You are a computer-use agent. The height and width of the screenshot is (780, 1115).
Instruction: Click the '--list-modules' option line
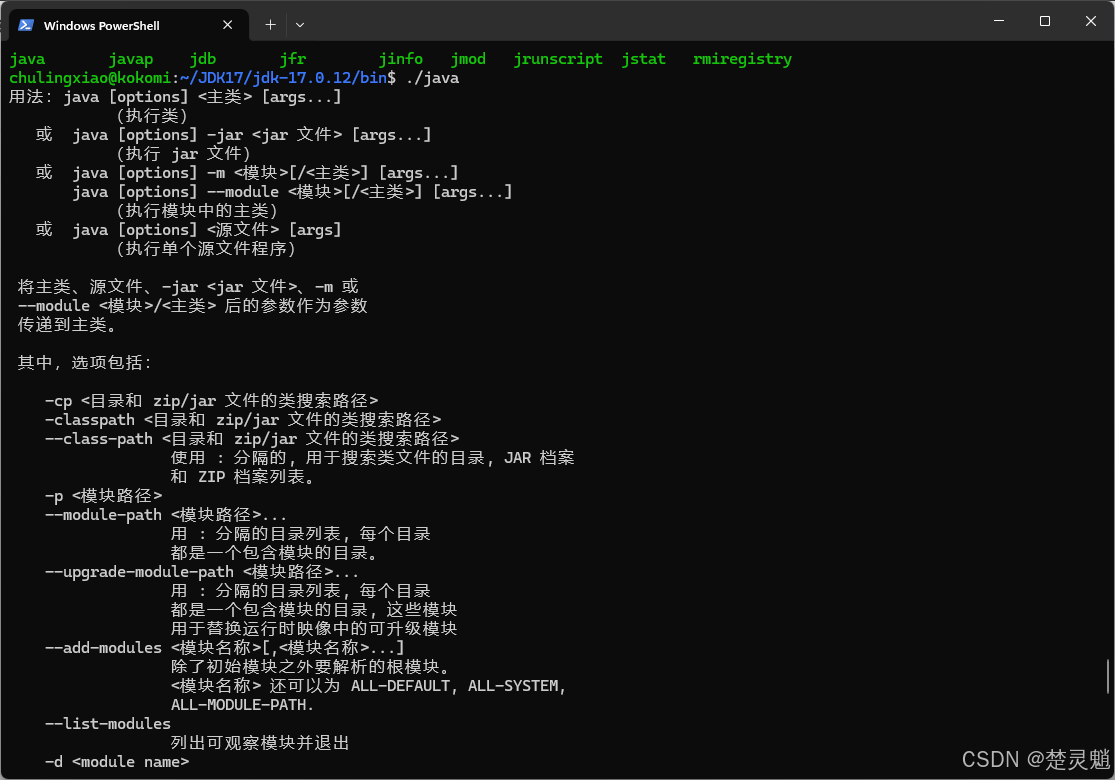click(108, 724)
